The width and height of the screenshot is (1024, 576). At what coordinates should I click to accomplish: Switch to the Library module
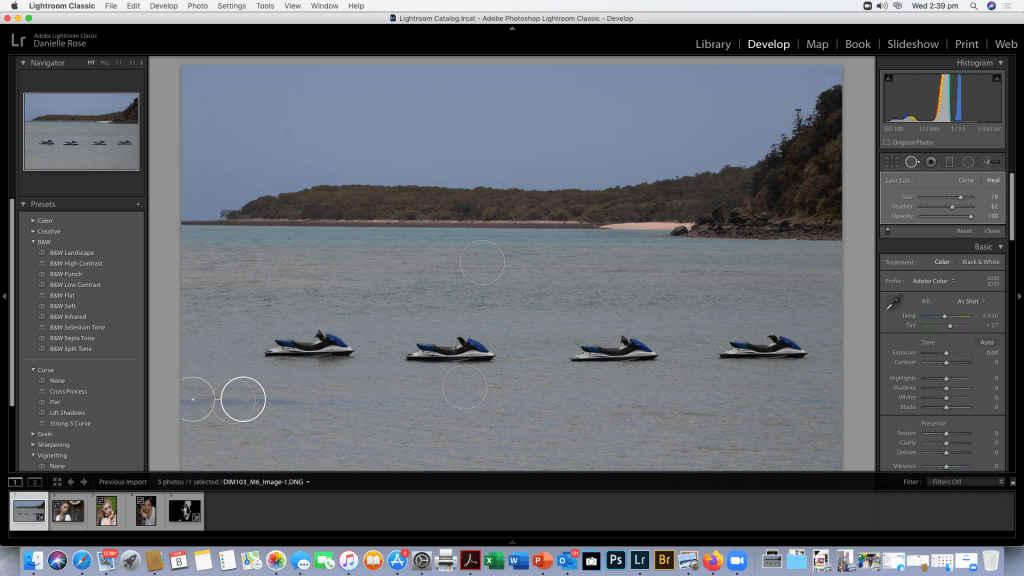(x=713, y=44)
